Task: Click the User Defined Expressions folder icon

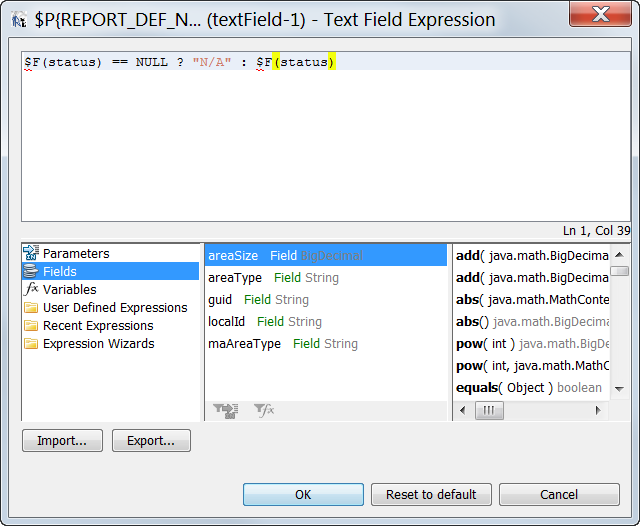Action: (30, 307)
